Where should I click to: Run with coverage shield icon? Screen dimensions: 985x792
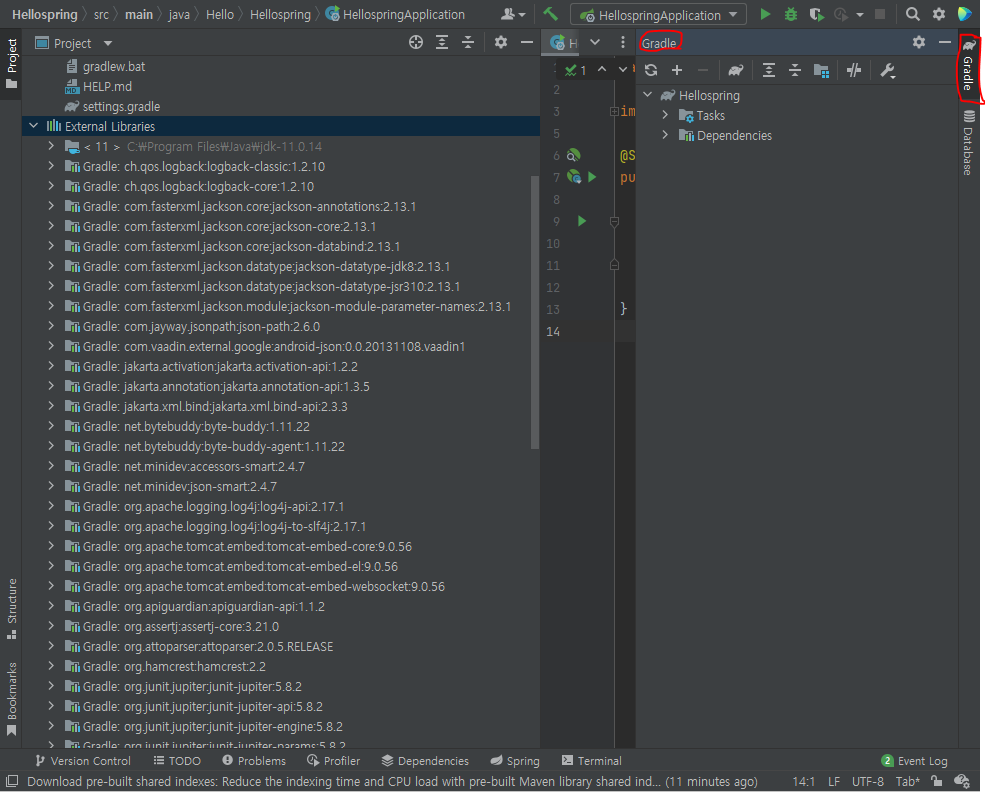(x=816, y=14)
